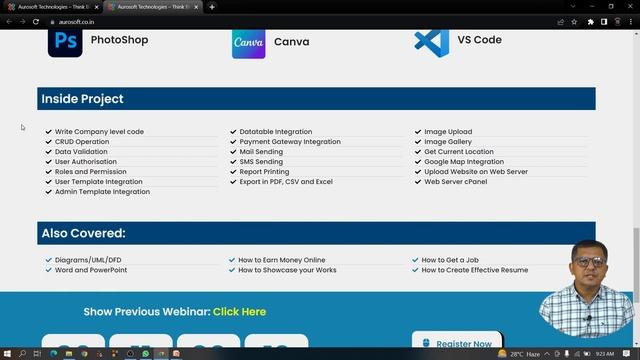Click the PhotoShop label text
The width and height of the screenshot is (640, 360).
point(119,40)
